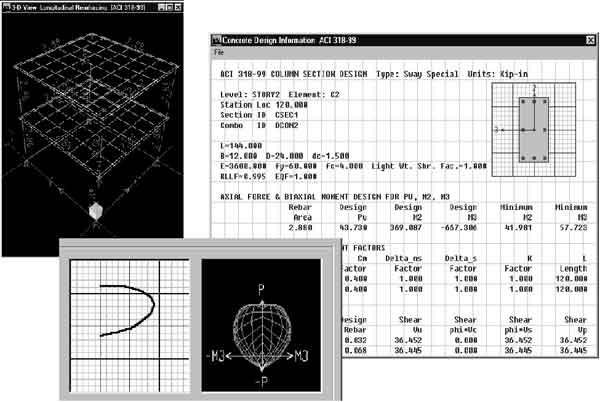Click the 'Fy=60.000' value

(x=296, y=166)
